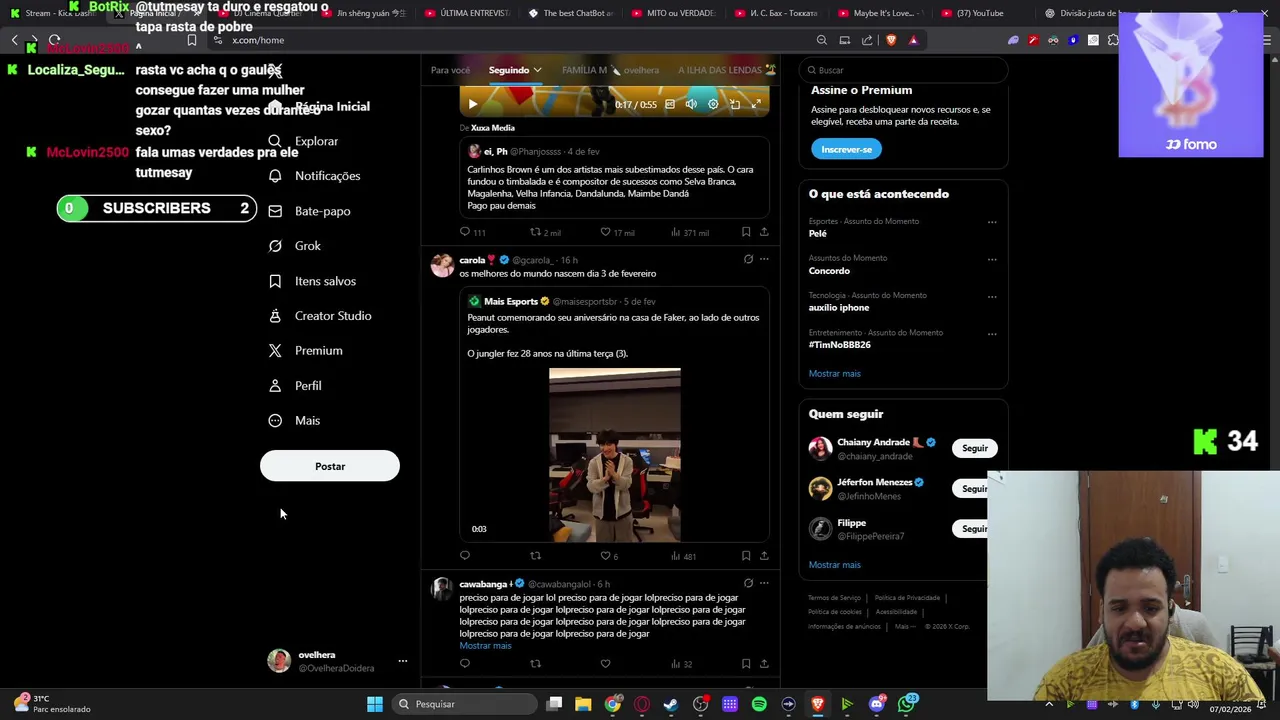
Task: Open the Grok icon in sidebar
Action: click(275, 246)
